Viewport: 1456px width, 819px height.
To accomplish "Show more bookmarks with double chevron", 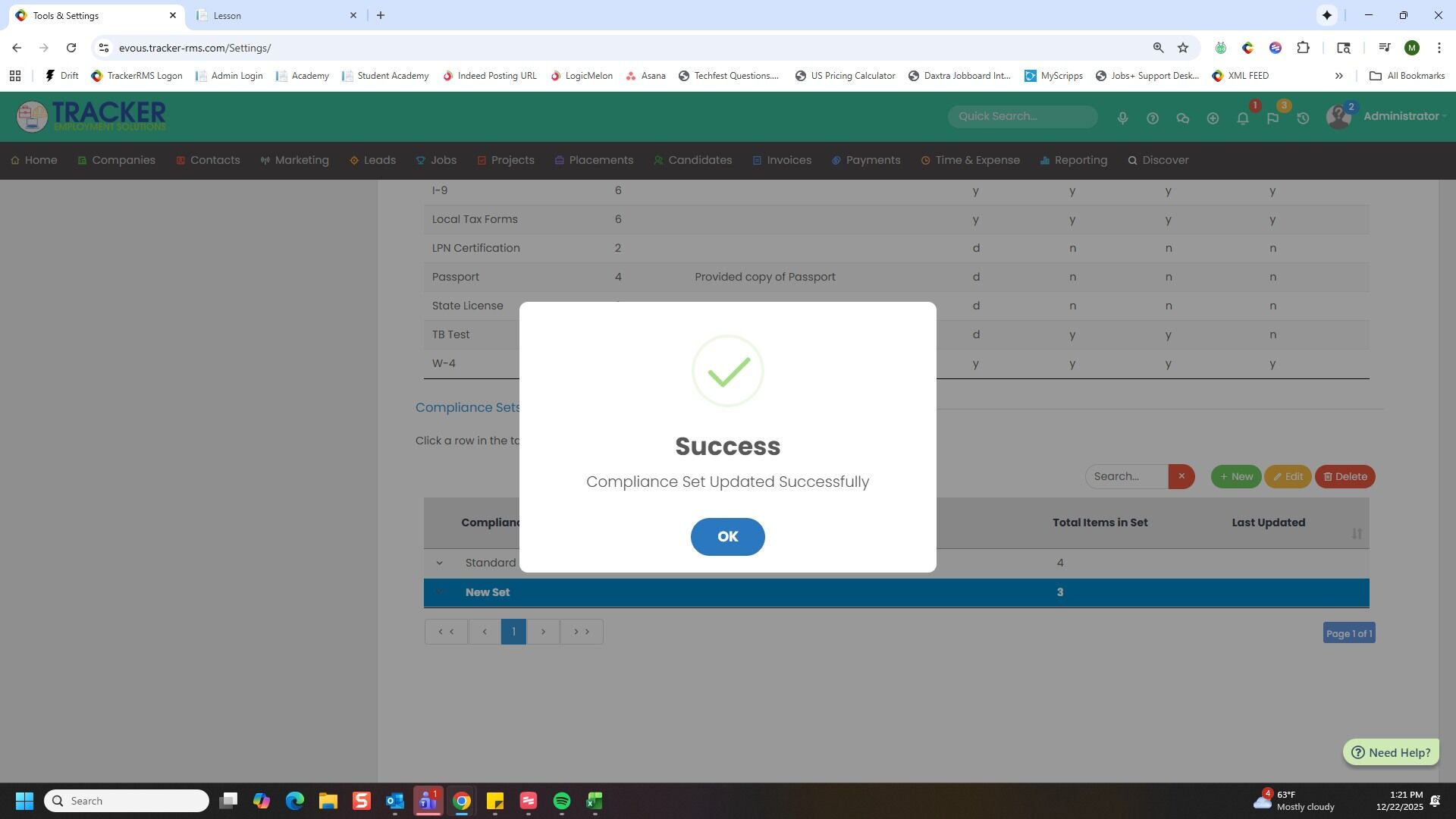I will coord(1338,76).
